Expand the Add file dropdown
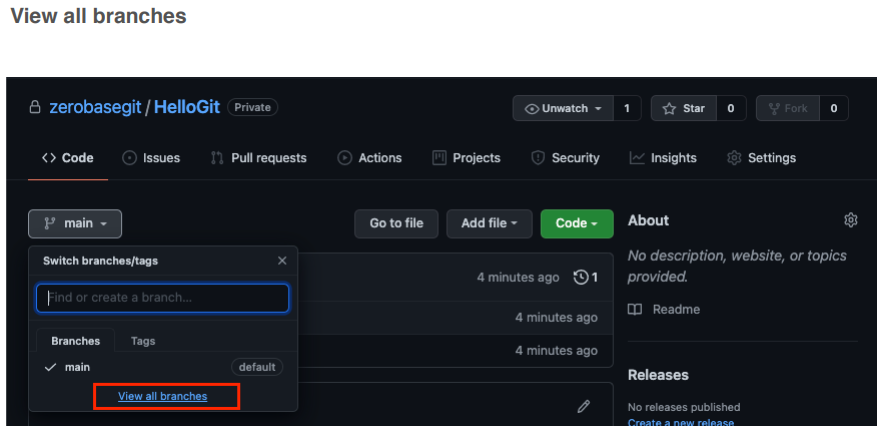The width and height of the screenshot is (881, 426). point(489,224)
